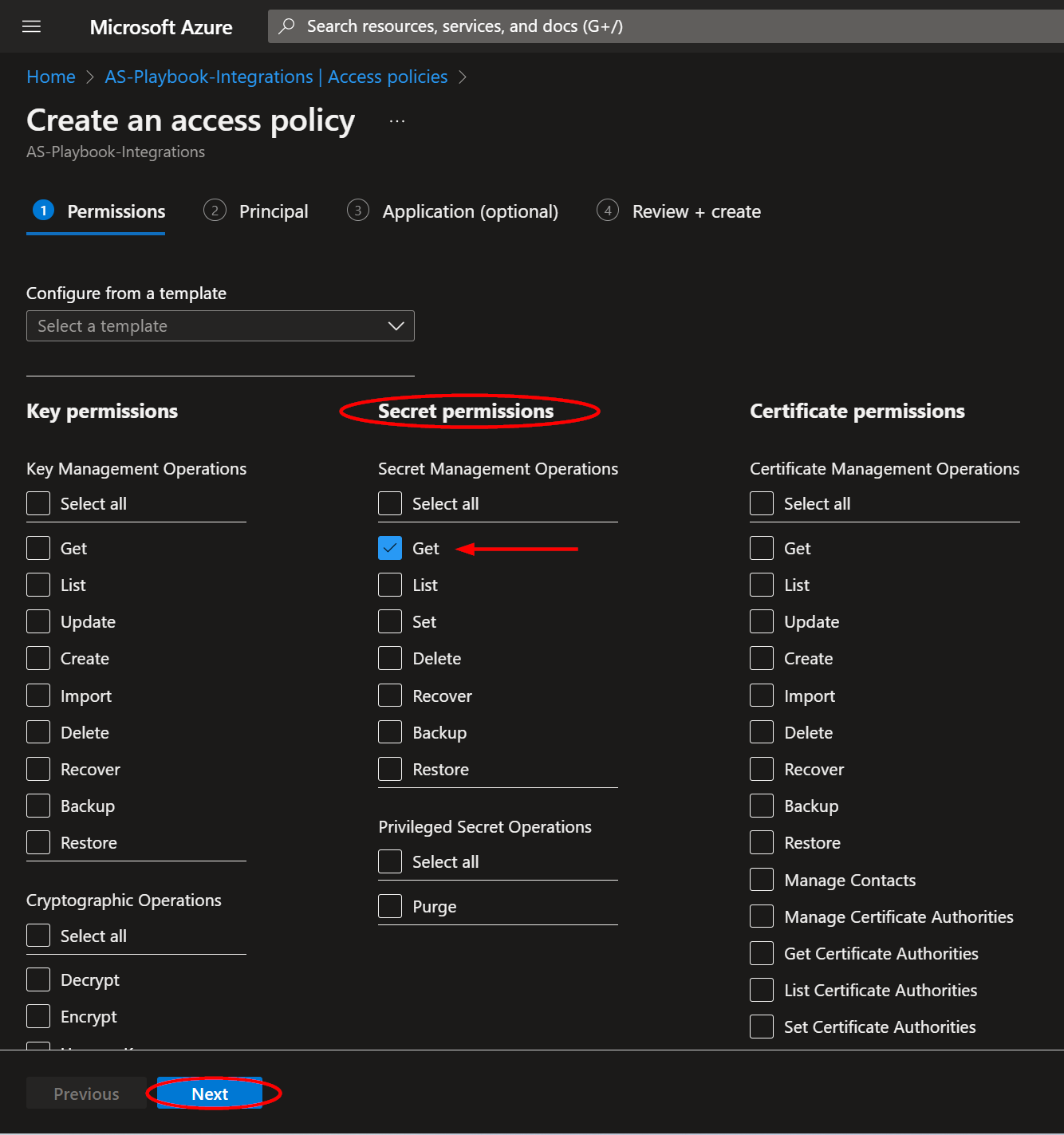
Task: Enable Certificate permission Recover checkbox
Action: (762, 769)
